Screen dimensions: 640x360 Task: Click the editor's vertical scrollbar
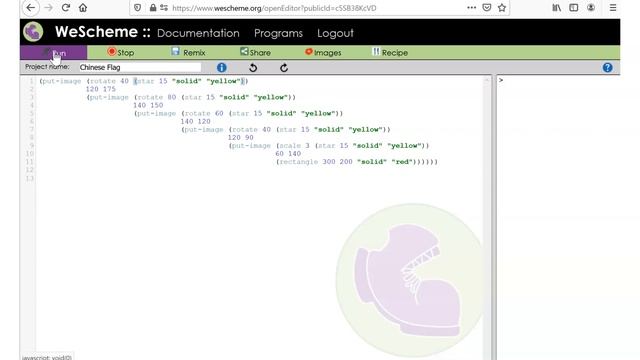pyautogui.click(x=487, y=216)
